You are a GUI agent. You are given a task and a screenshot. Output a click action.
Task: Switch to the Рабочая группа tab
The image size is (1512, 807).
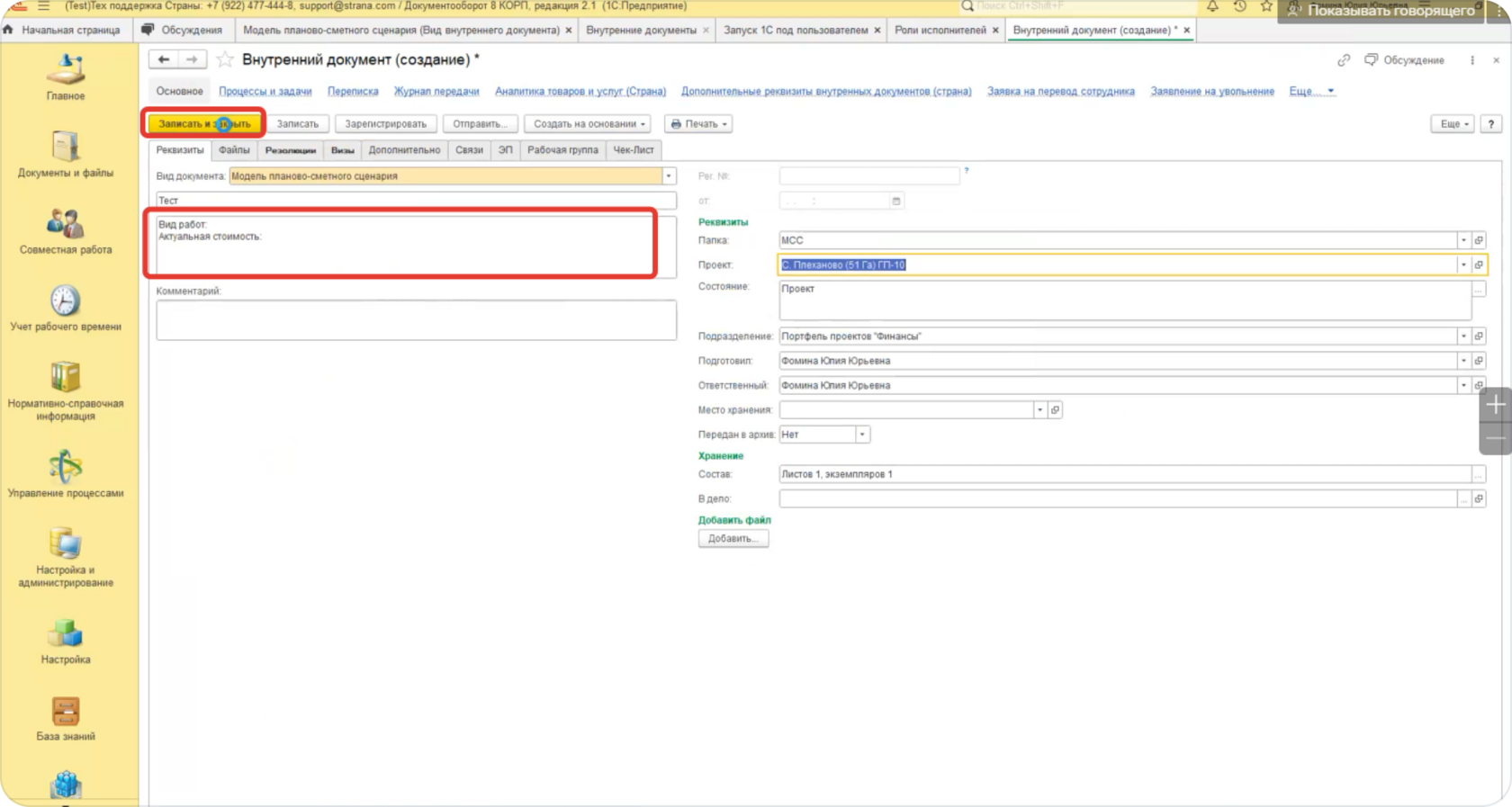(x=562, y=150)
